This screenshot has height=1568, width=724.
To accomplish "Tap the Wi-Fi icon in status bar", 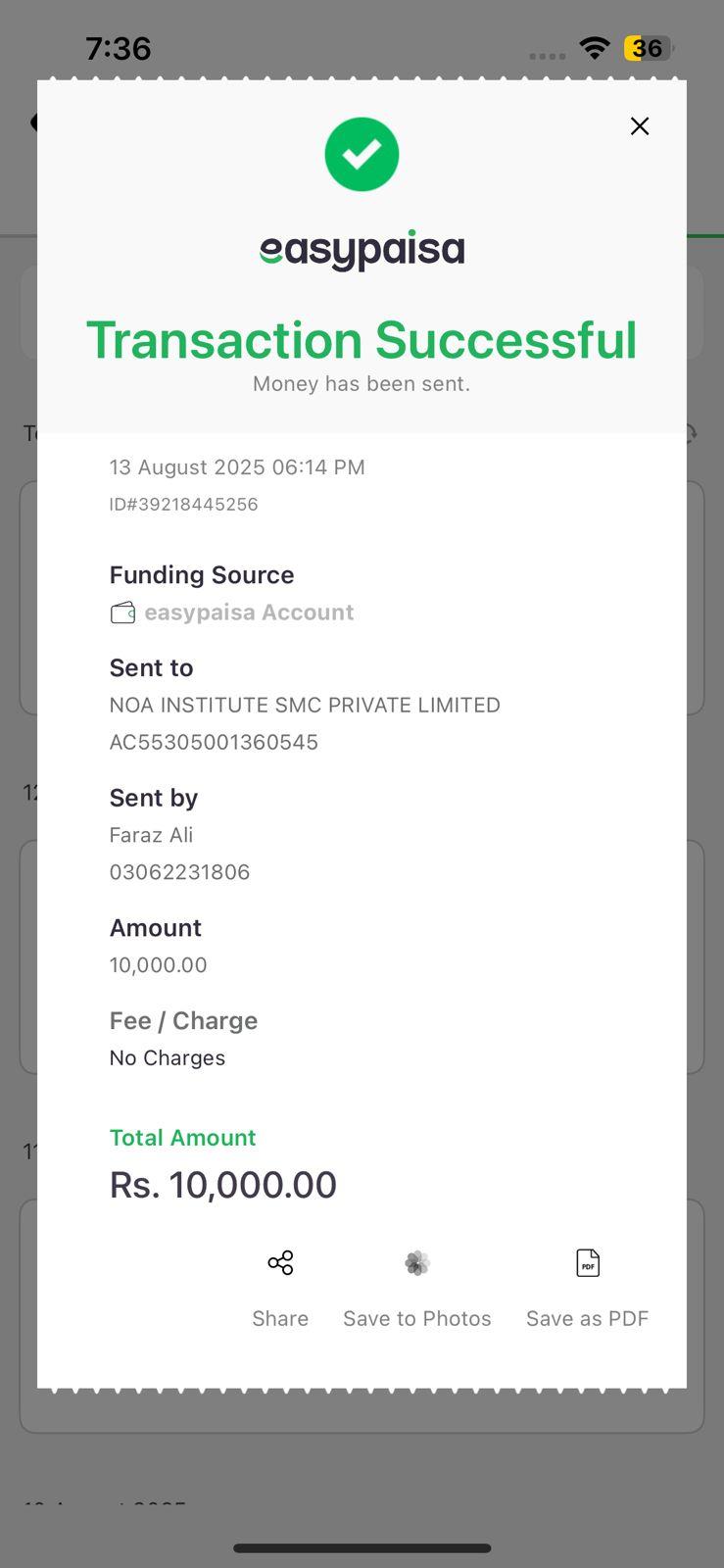I will pyautogui.click(x=594, y=48).
